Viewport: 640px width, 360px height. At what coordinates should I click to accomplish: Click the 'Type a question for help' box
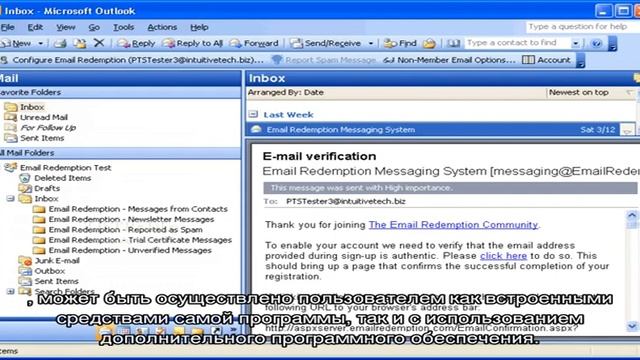point(582,27)
